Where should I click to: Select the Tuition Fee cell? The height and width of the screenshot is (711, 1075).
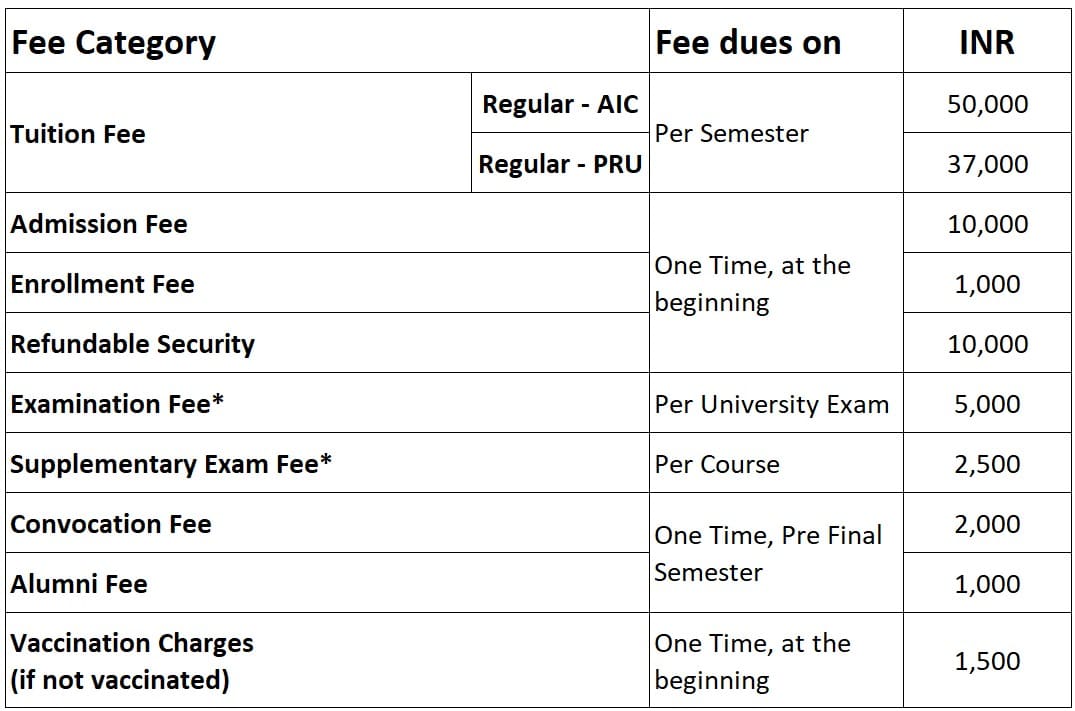(238, 133)
